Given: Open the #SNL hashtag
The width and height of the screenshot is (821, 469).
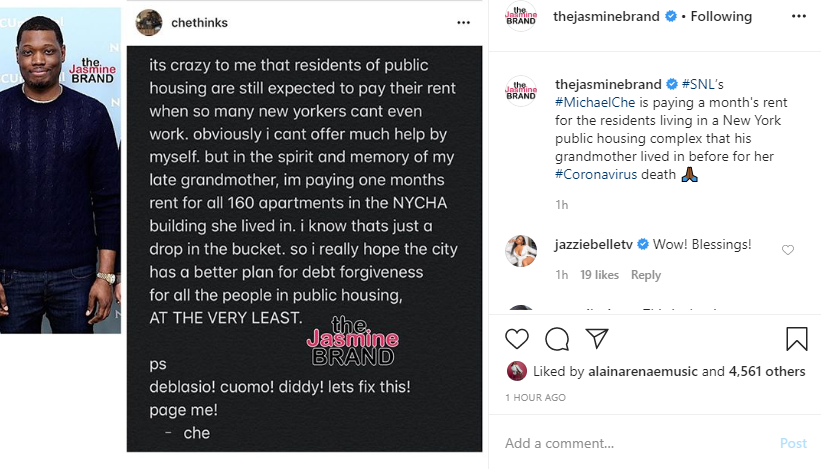Looking at the screenshot, I should pyautogui.click(x=688, y=84).
